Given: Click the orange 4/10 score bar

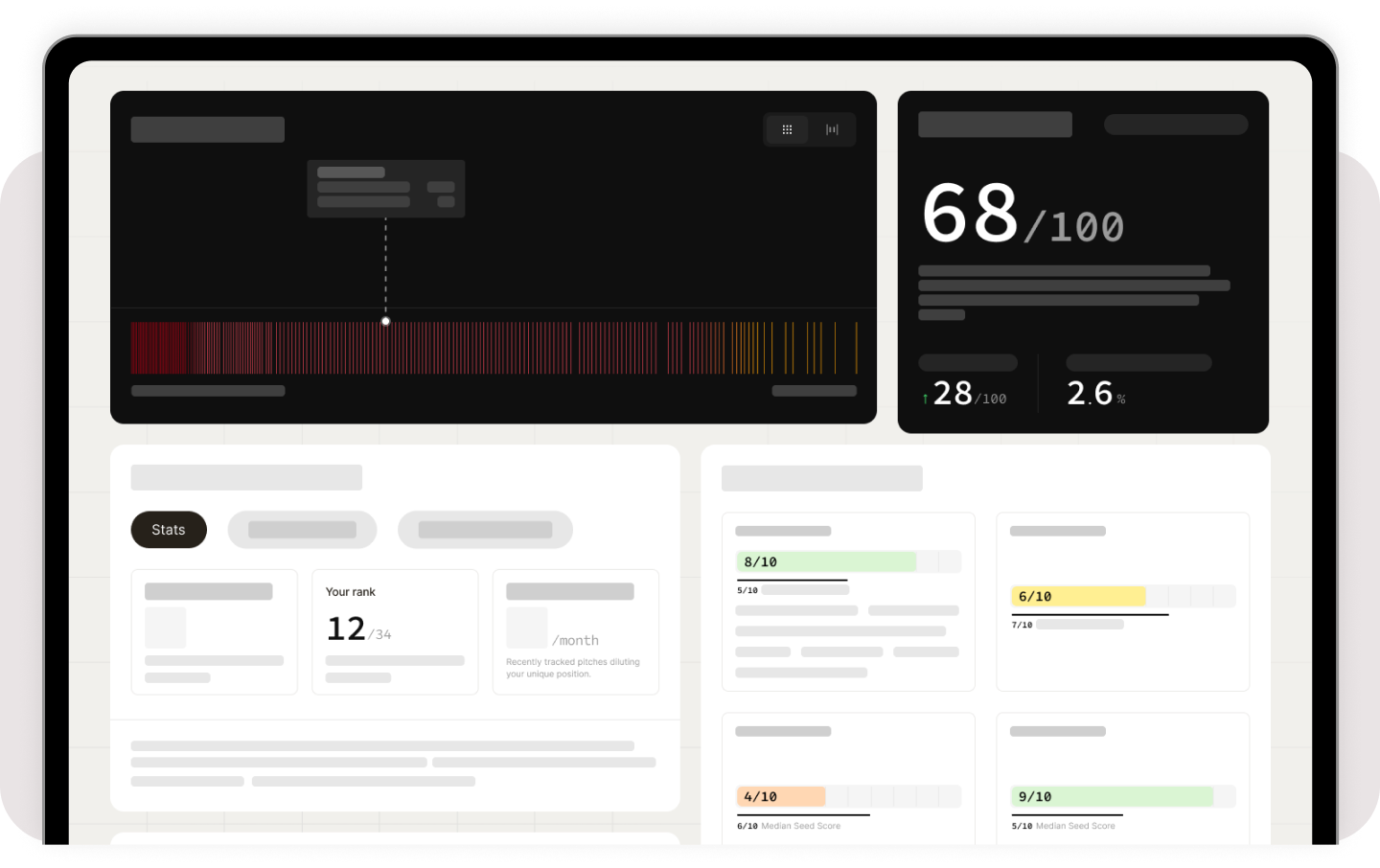Looking at the screenshot, I should click(x=781, y=796).
